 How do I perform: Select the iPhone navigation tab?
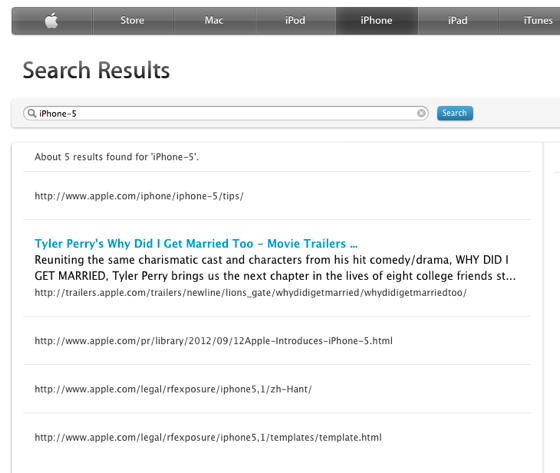pos(376,21)
